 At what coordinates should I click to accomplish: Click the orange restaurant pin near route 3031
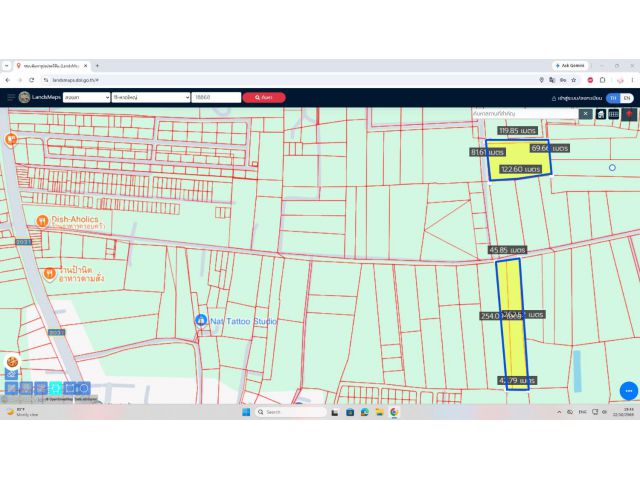tap(49, 273)
